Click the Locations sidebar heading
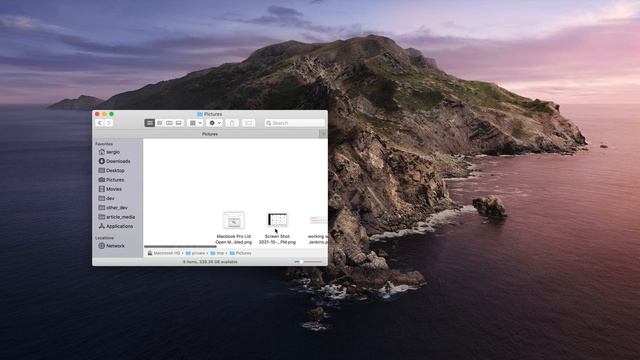Screen dimensions: 640x360 104,238
